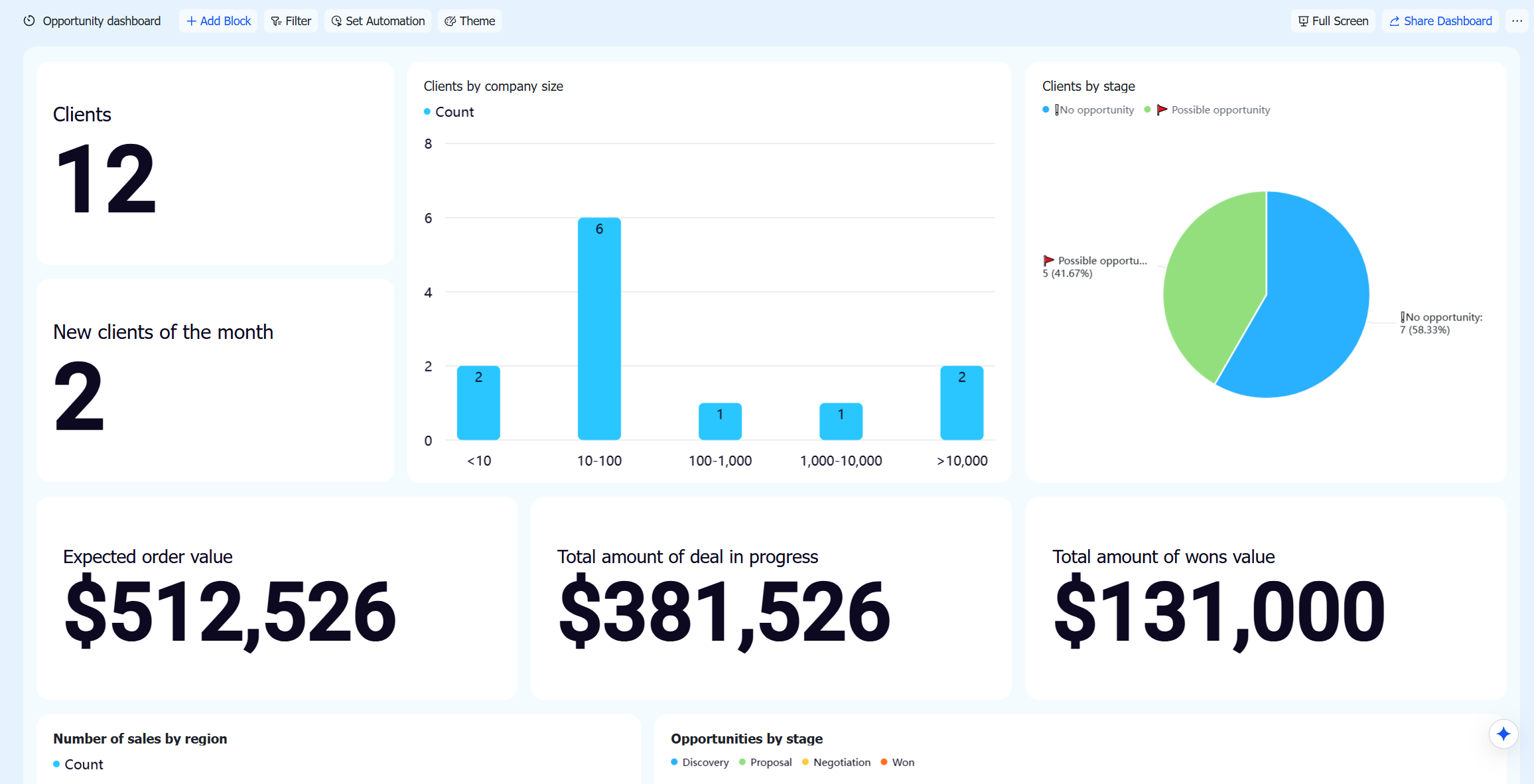Toggle the Count legend in company size chart
The width and height of the screenshot is (1534, 784).
tap(449, 112)
